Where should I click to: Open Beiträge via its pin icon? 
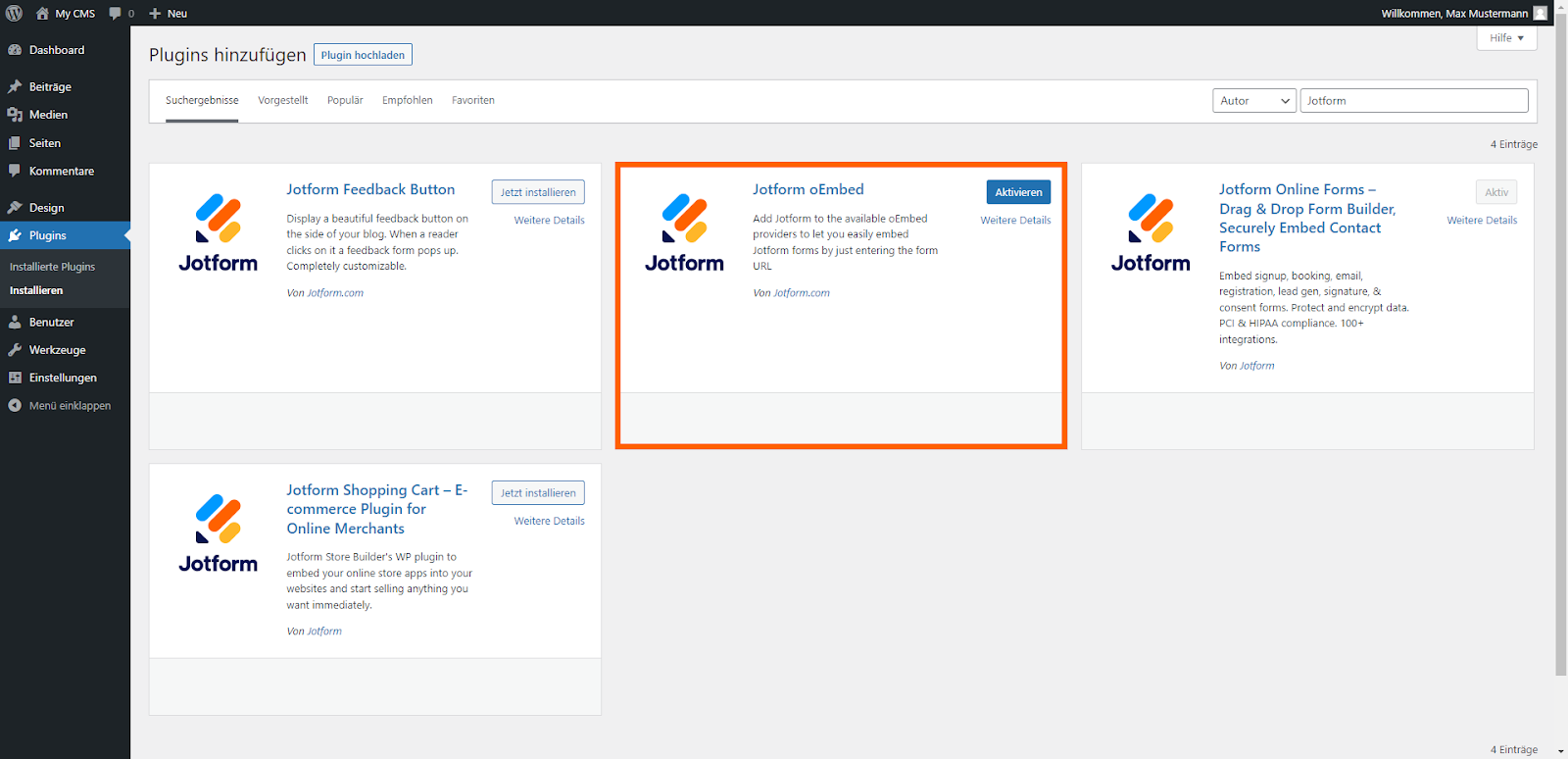pos(15,87)
